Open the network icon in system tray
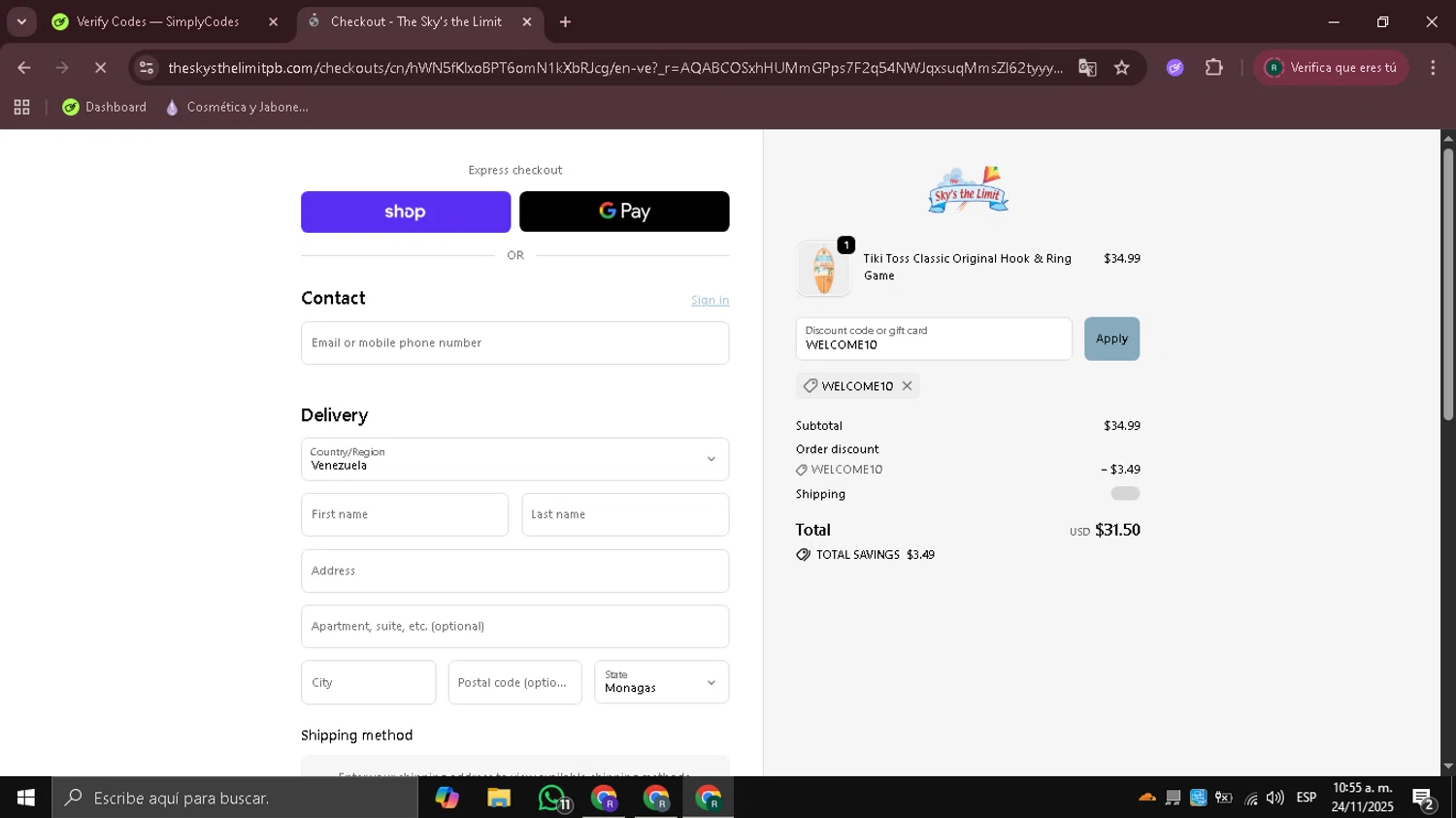Screen dimensions: 1456x818 (x=1250, y=798)
